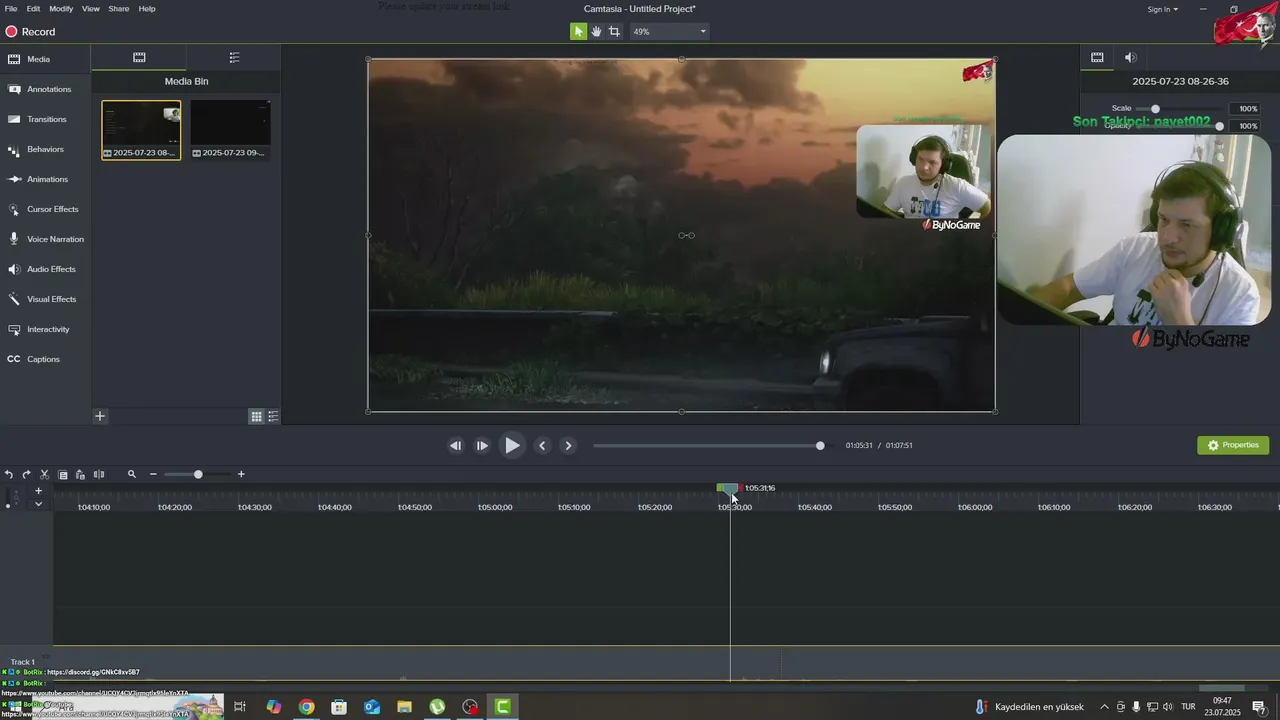Adjust the timeline zoom slider handle

click(198, 475)
